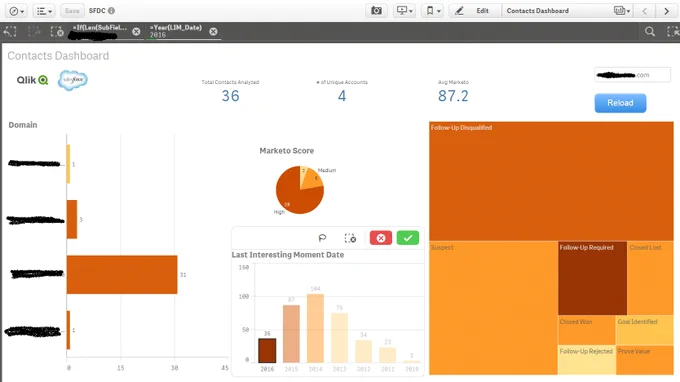Click the SFDC app info icon

(x=111, y=11)
